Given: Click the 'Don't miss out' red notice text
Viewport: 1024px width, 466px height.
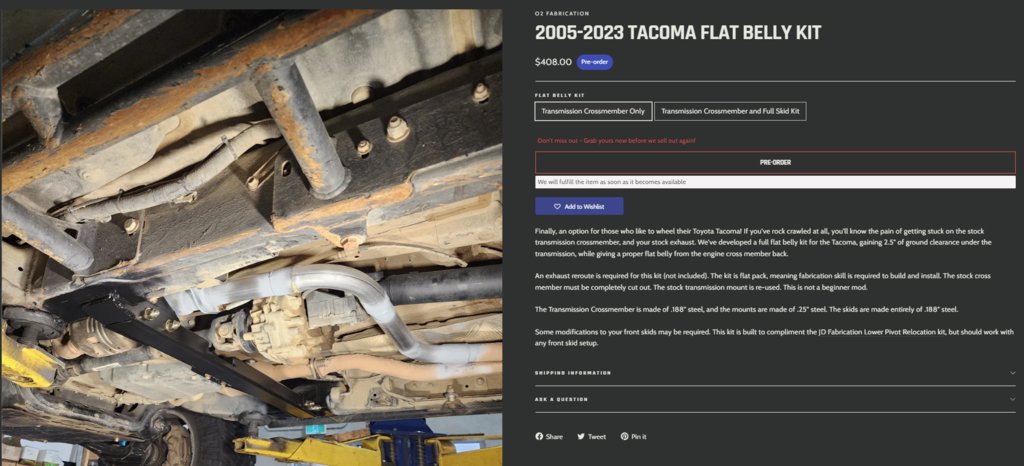Looking at the screenshot, I should pos(616,140).
